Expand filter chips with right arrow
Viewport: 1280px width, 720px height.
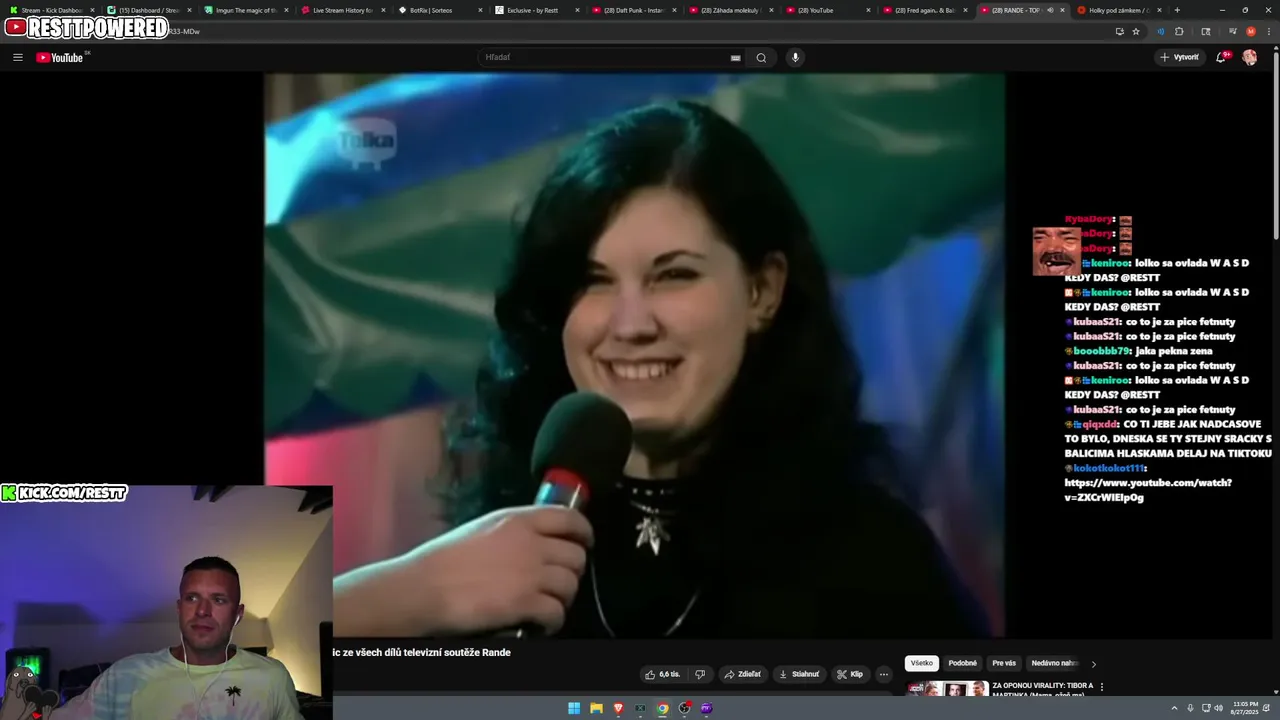coord(1093,663)
